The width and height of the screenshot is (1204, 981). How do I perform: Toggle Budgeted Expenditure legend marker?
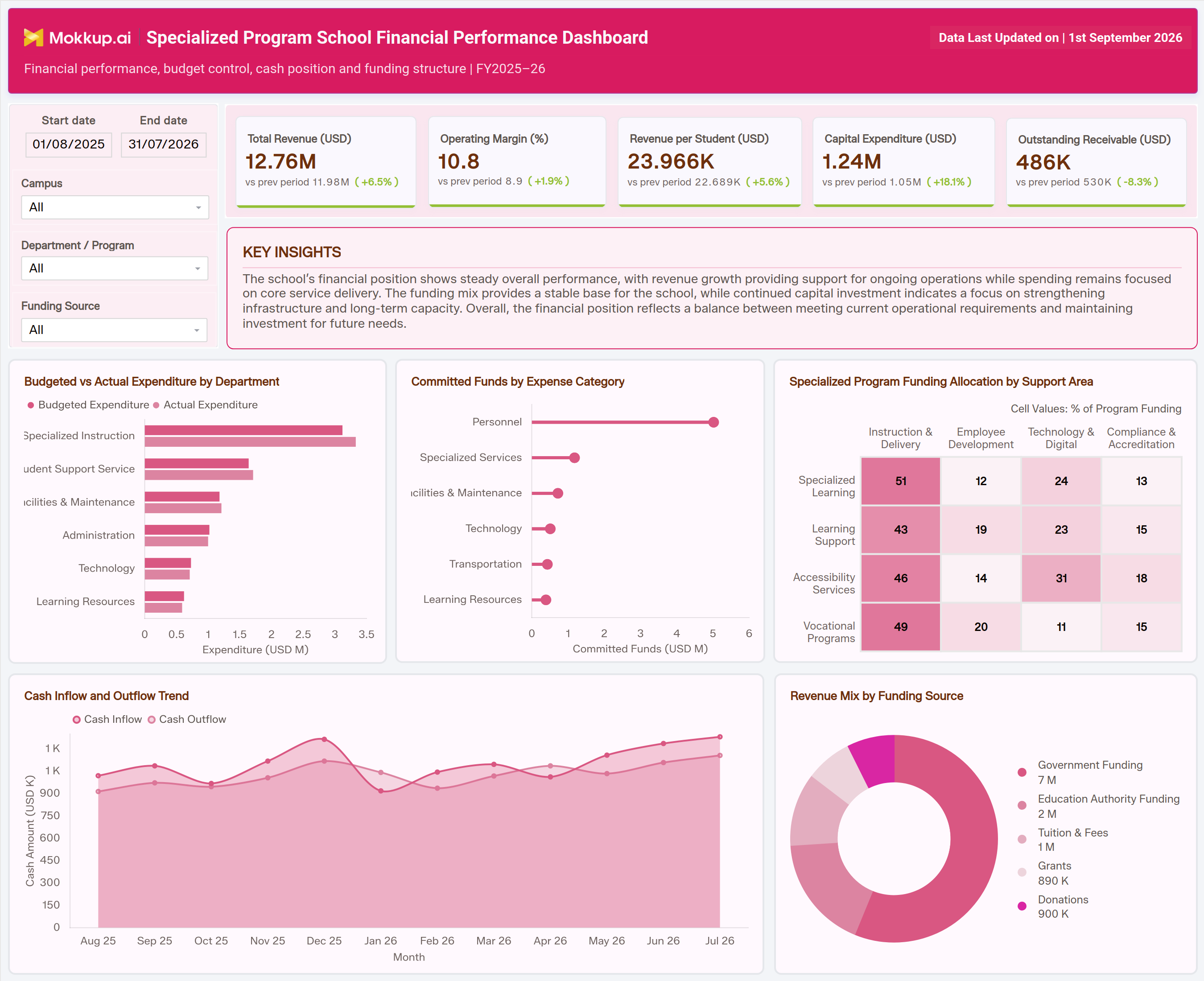31,405
